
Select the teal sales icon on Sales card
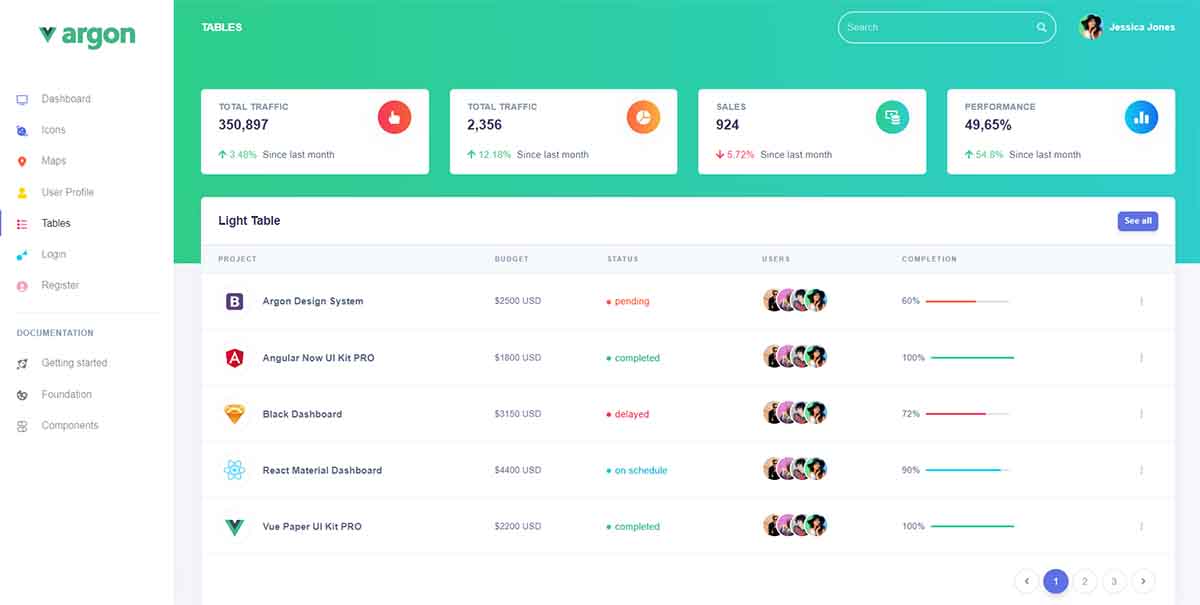pos(892,116)
